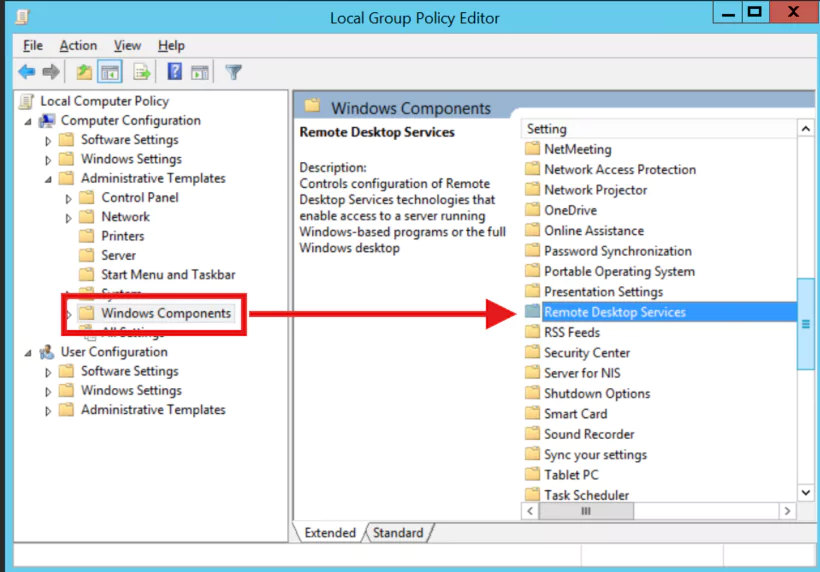Click the Back arrow toolbar icon

point(27,72)
